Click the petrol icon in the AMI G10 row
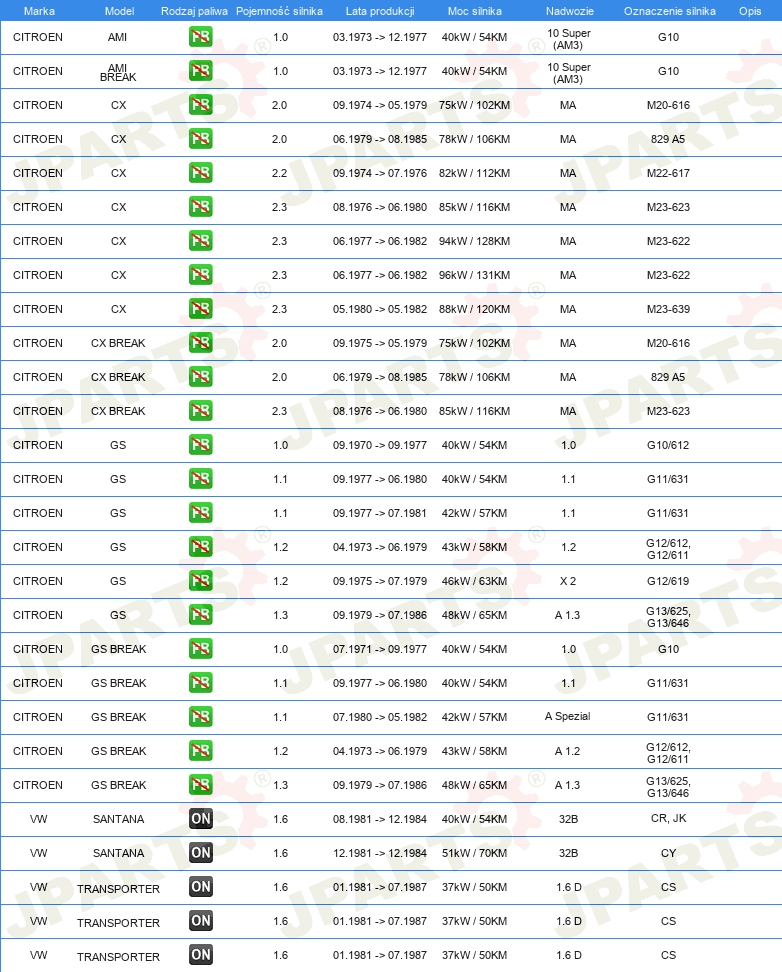782x972 pixels. [x=200, y=37]
